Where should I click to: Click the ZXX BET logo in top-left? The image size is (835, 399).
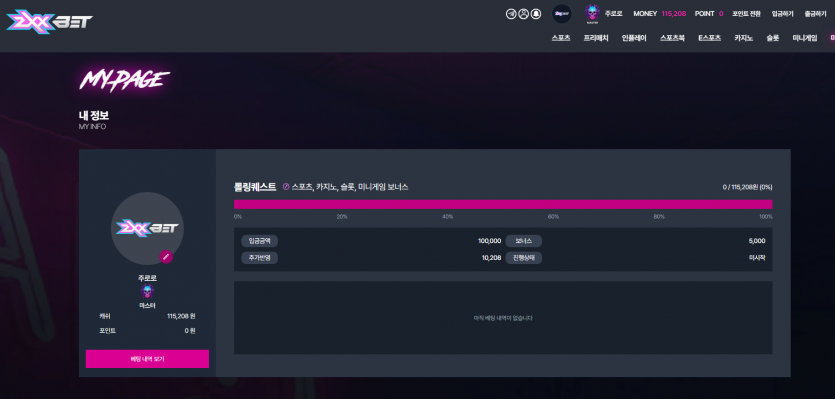[x=50, y=21]
